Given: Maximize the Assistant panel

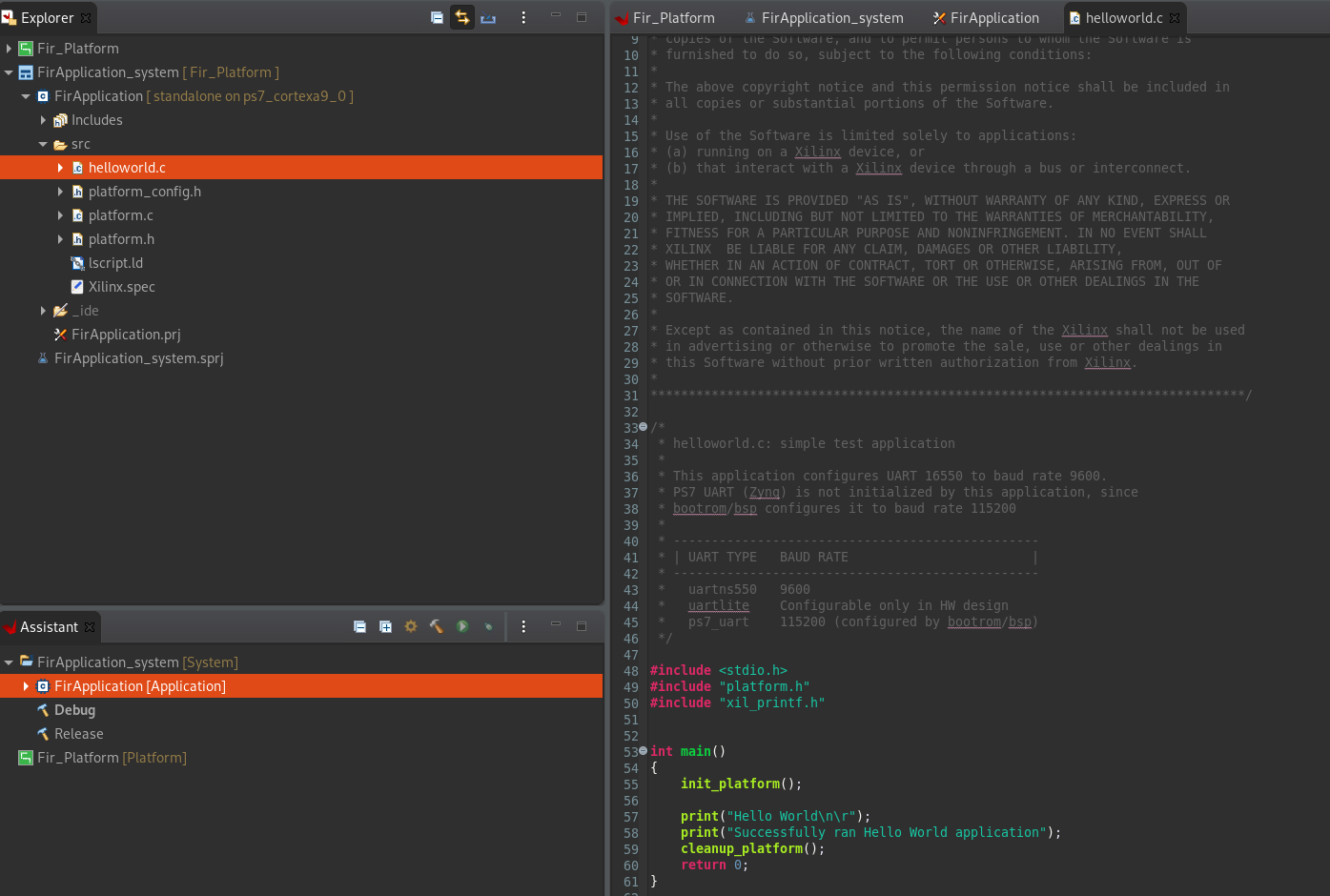Looking at the screenshot, I should (582, 625).
